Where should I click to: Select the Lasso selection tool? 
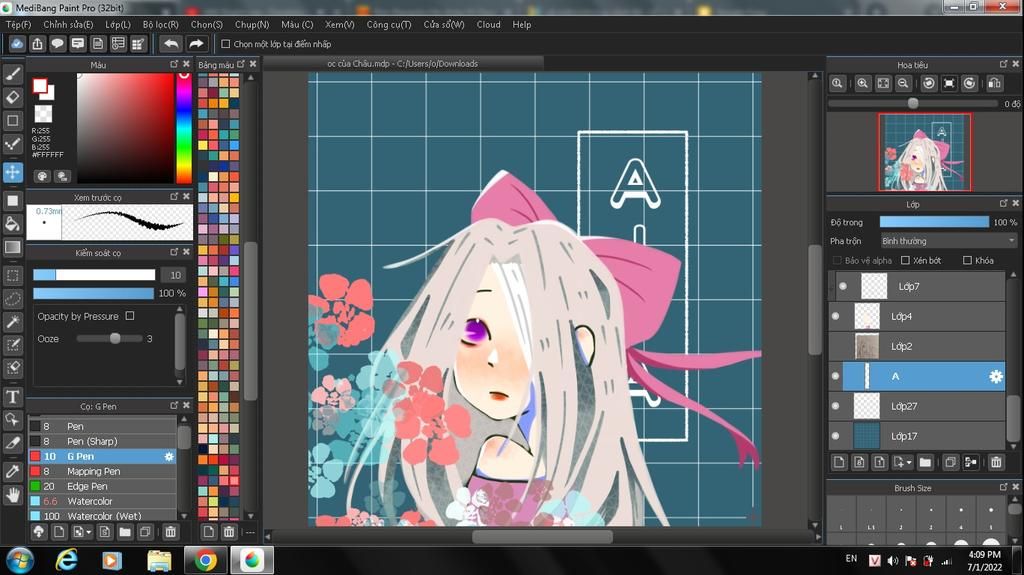(x=12, y=299)
